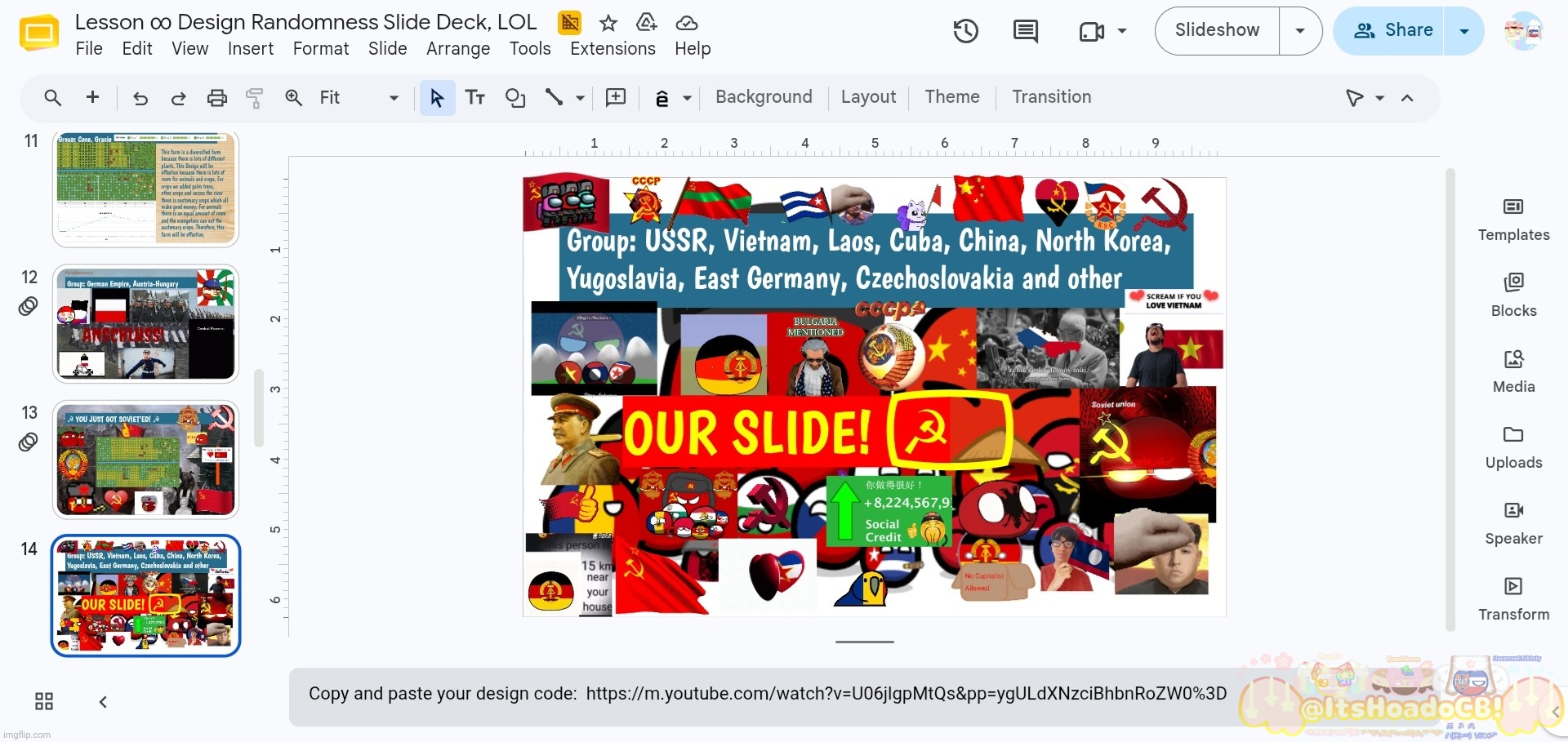Switch to grid view of slides

pyautogui.click(x=44, y=702)
